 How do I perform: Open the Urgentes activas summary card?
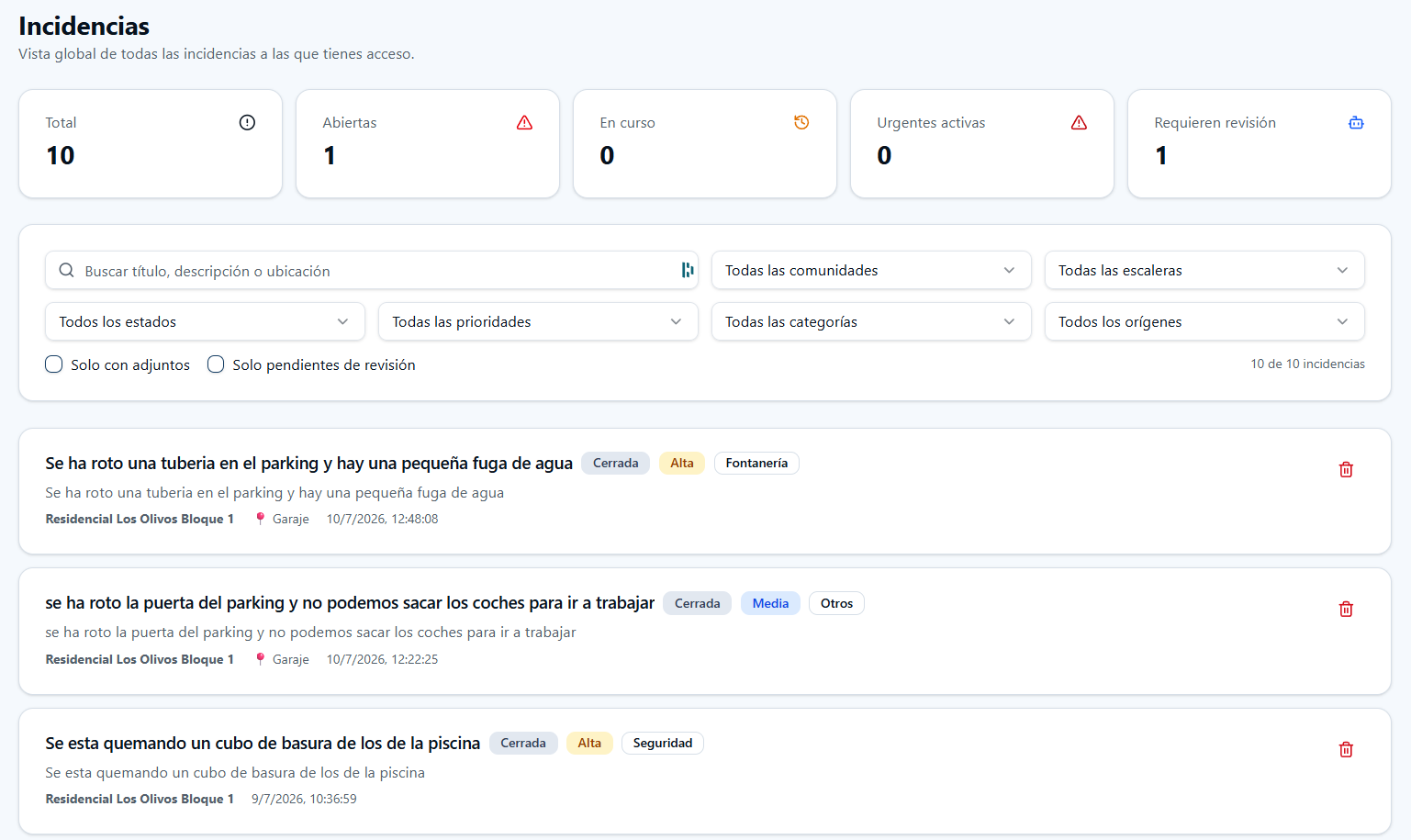(982, 143)
